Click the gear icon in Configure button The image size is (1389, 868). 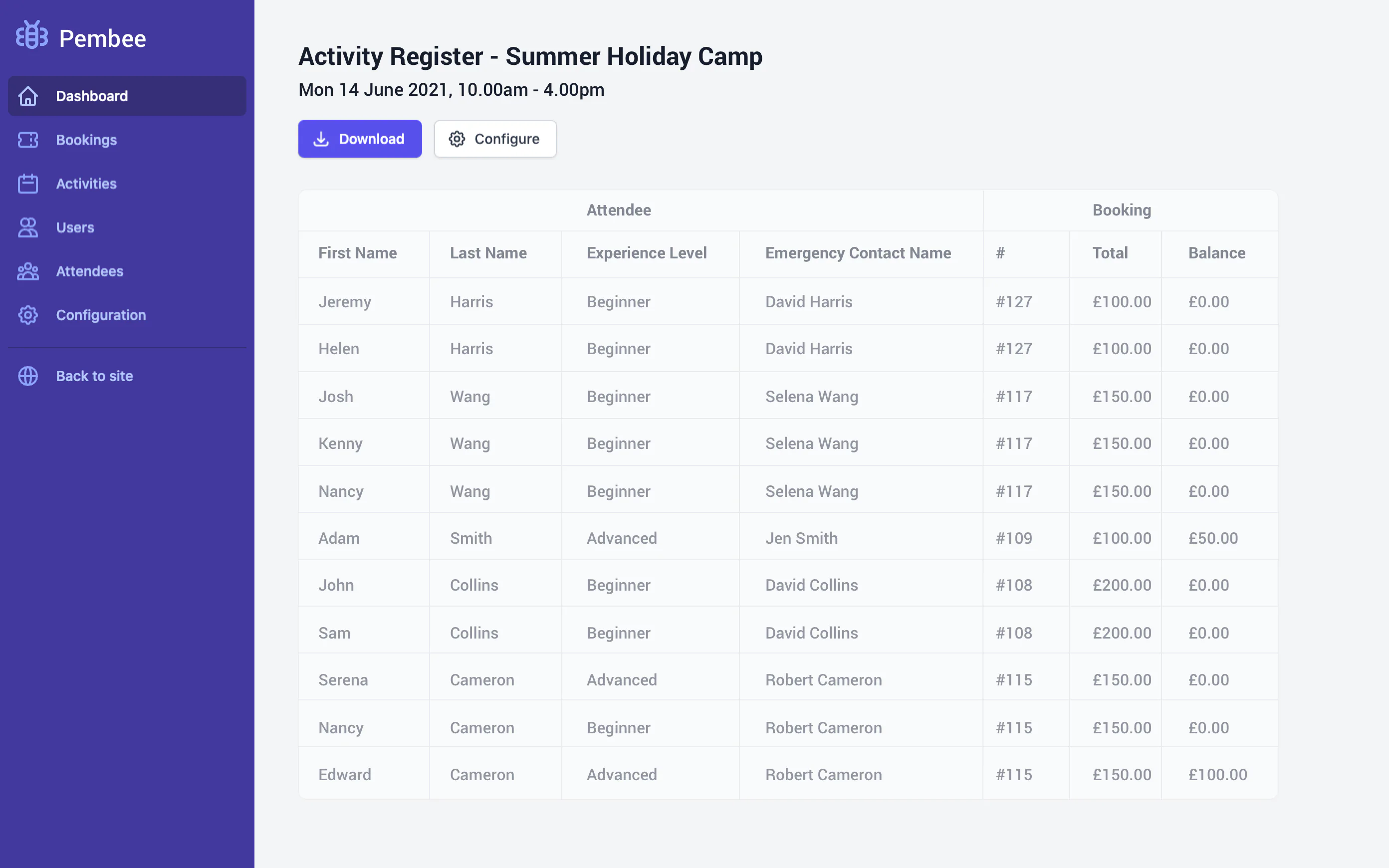click(x=457, y=139)
